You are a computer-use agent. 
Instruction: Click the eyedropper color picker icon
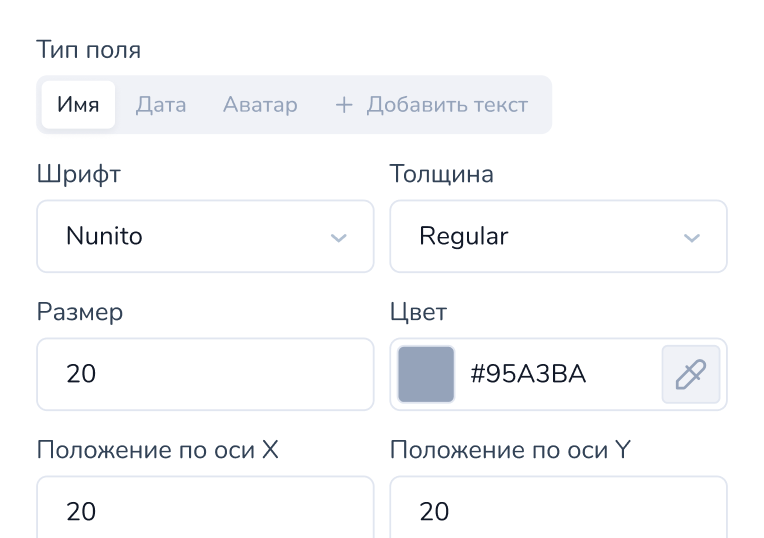(x=690, y=374)
